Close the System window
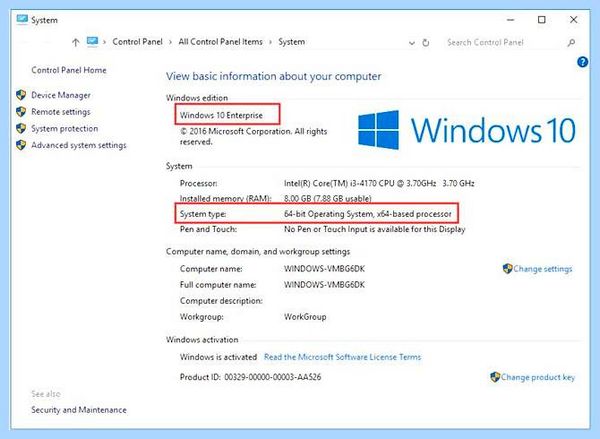Screen dimensions: 600x439 (573, 20)
